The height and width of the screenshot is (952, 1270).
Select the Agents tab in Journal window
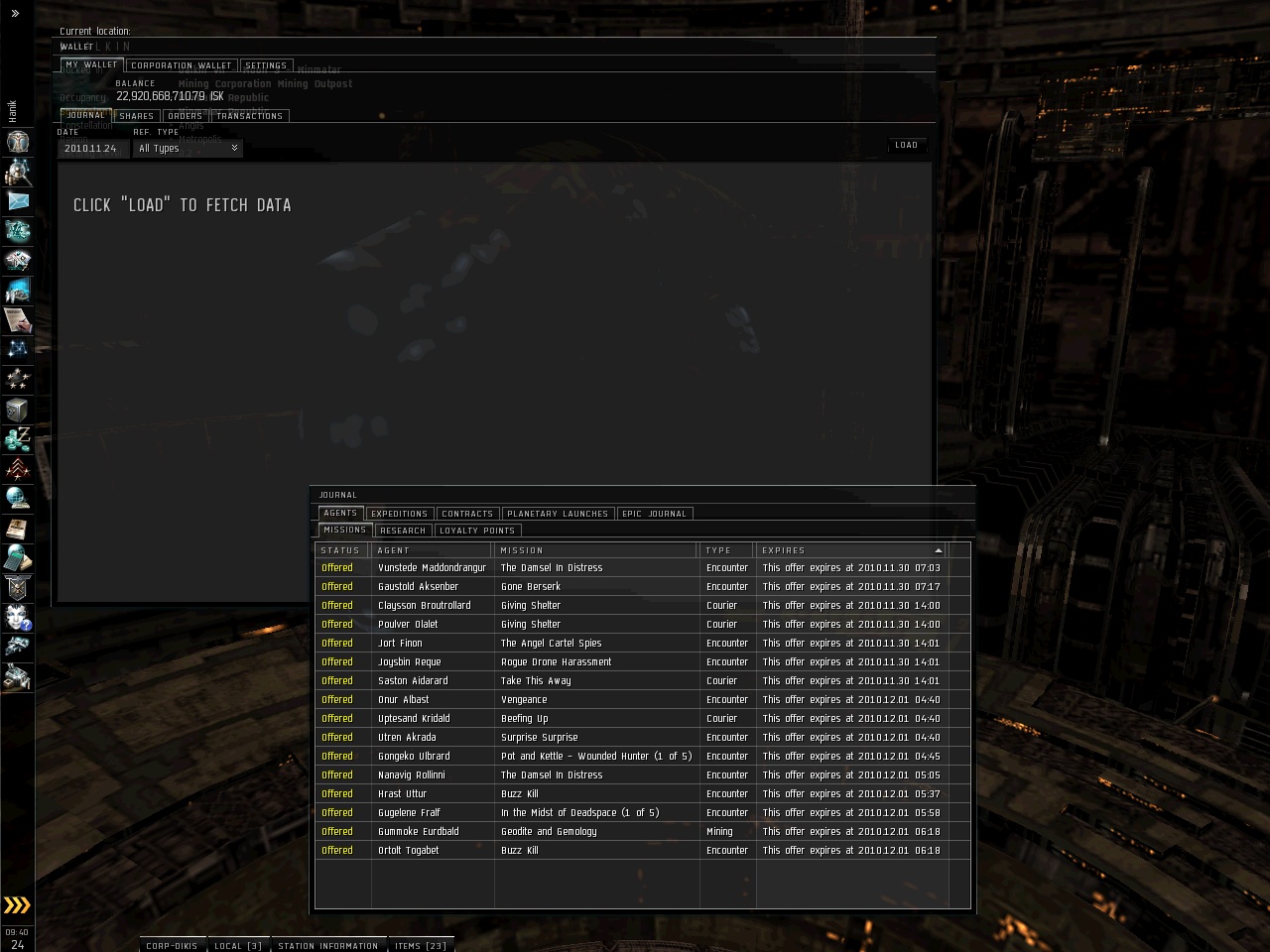pyautogui.click(x=340, y=514)
